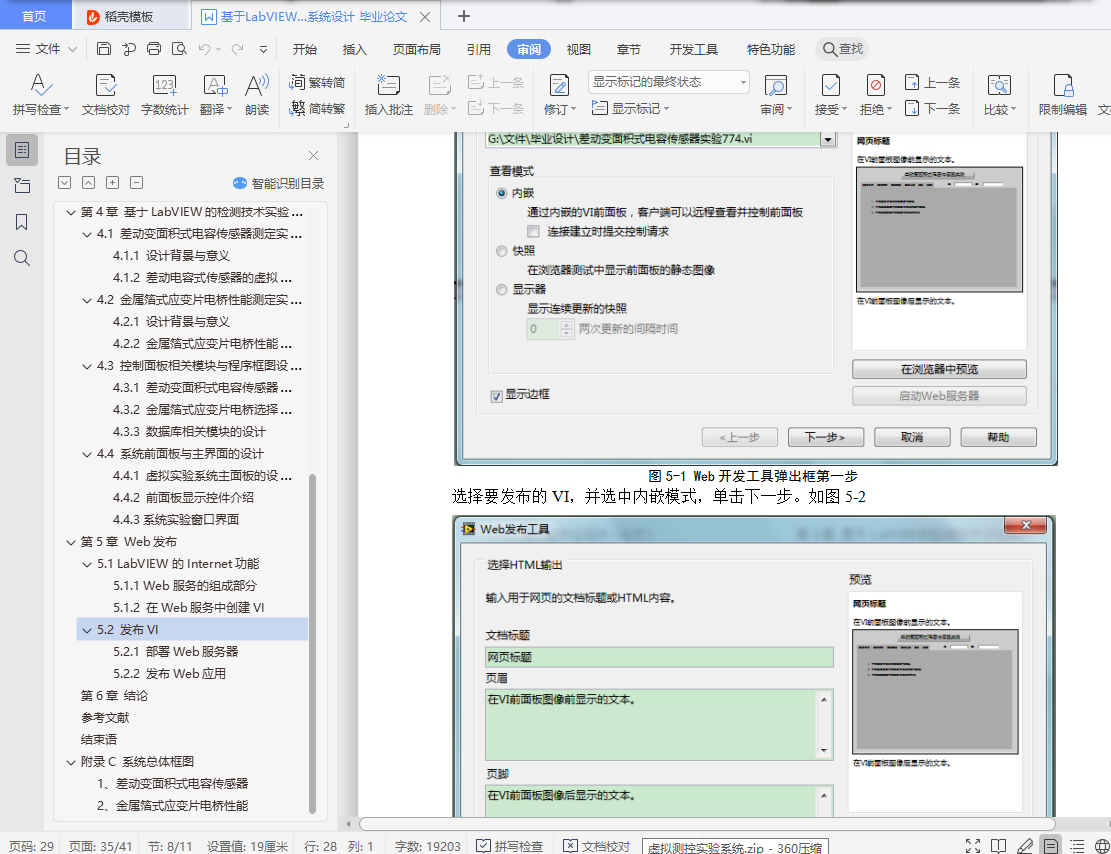The width and height of the screenshot is (1111, 854).
Task: Toggle 文档校对 in the status bar
Action: (597, 846)
